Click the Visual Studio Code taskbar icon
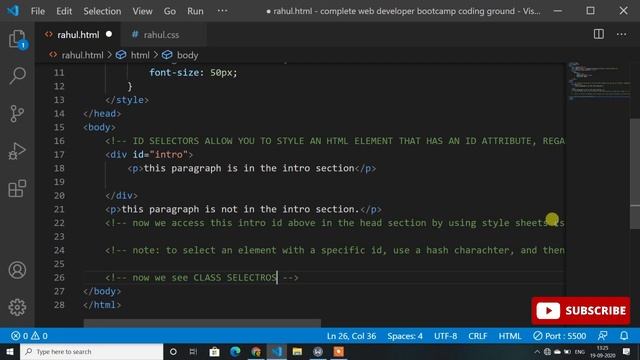The width and height of the screenshot is (640, 360). click(x=277, y=351)
